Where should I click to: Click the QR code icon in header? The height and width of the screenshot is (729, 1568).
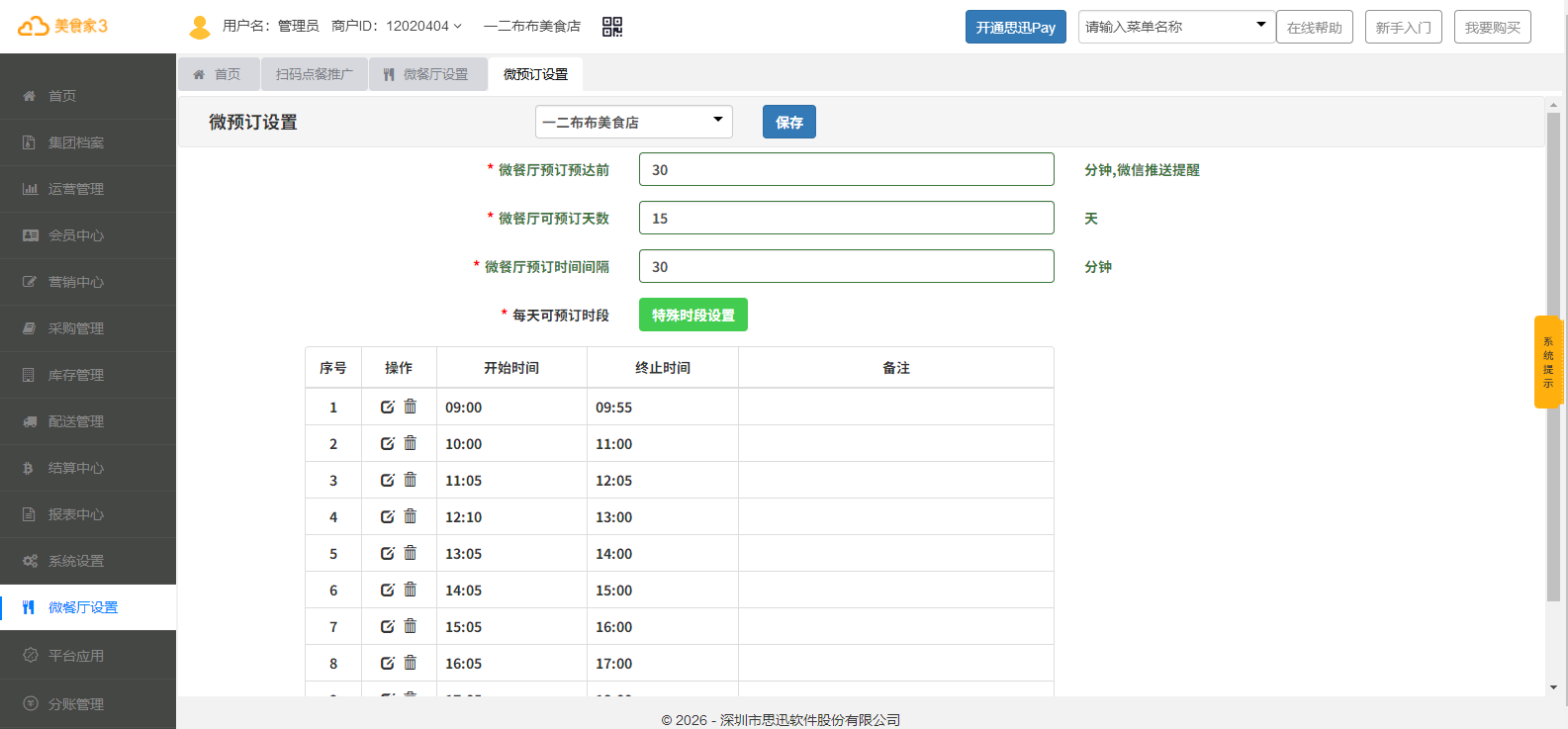pos(611,27)
